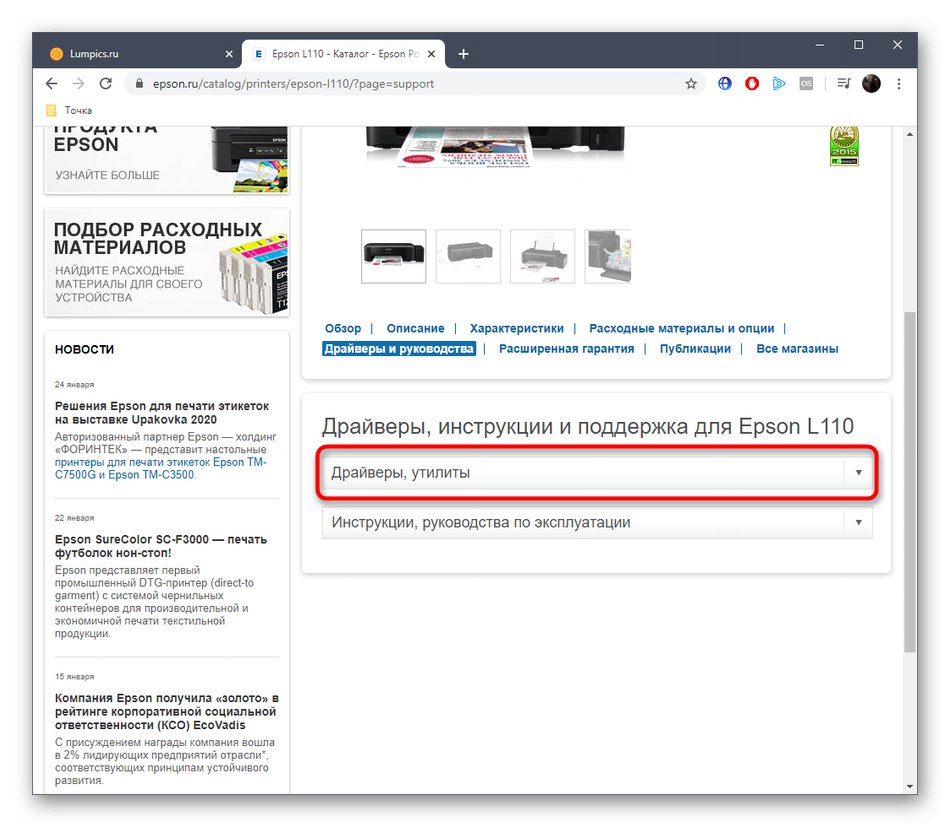Reload the page with the refresh icon
950x827 pixels.
106,84
